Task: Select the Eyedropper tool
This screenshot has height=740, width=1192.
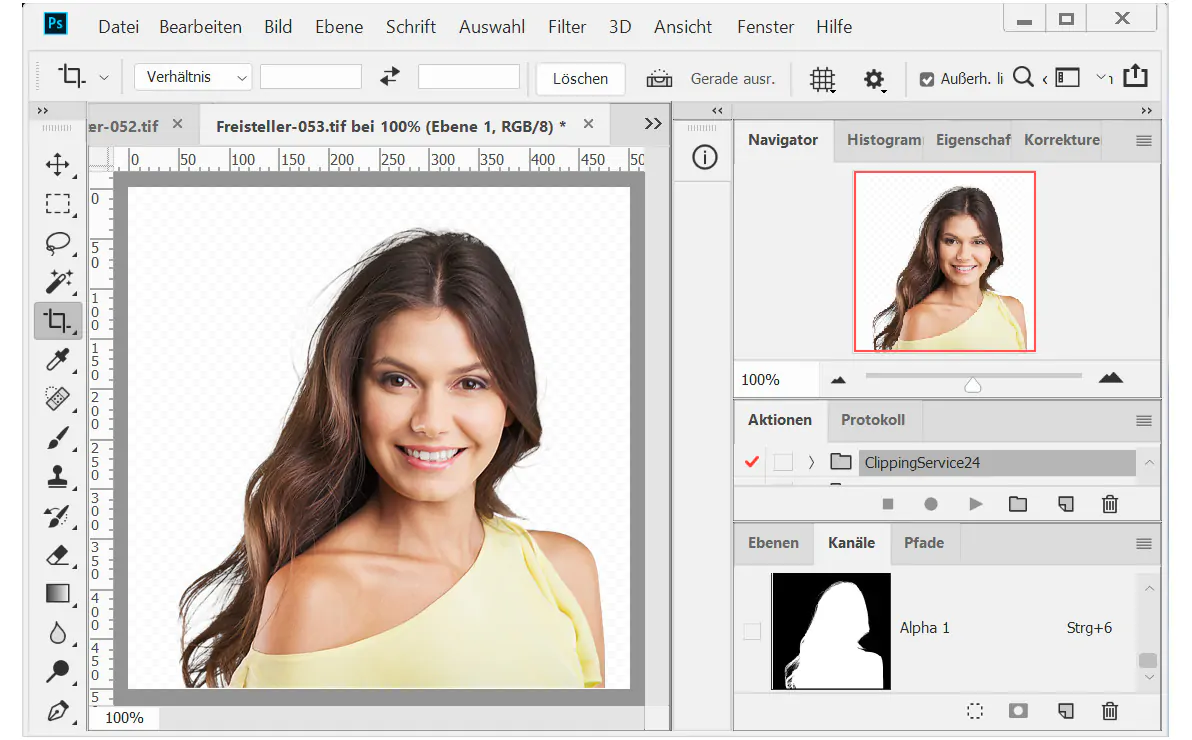Action: click(x=59, y=360)
